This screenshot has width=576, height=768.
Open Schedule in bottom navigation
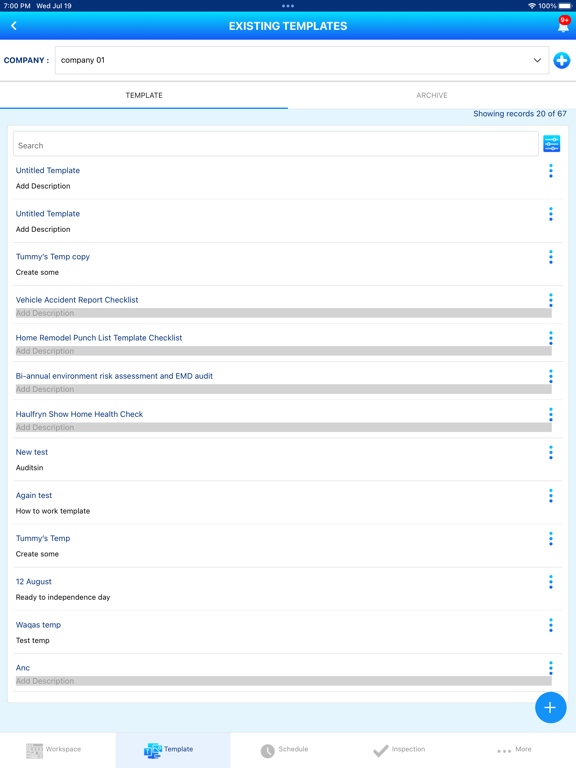tap(285, 749)
